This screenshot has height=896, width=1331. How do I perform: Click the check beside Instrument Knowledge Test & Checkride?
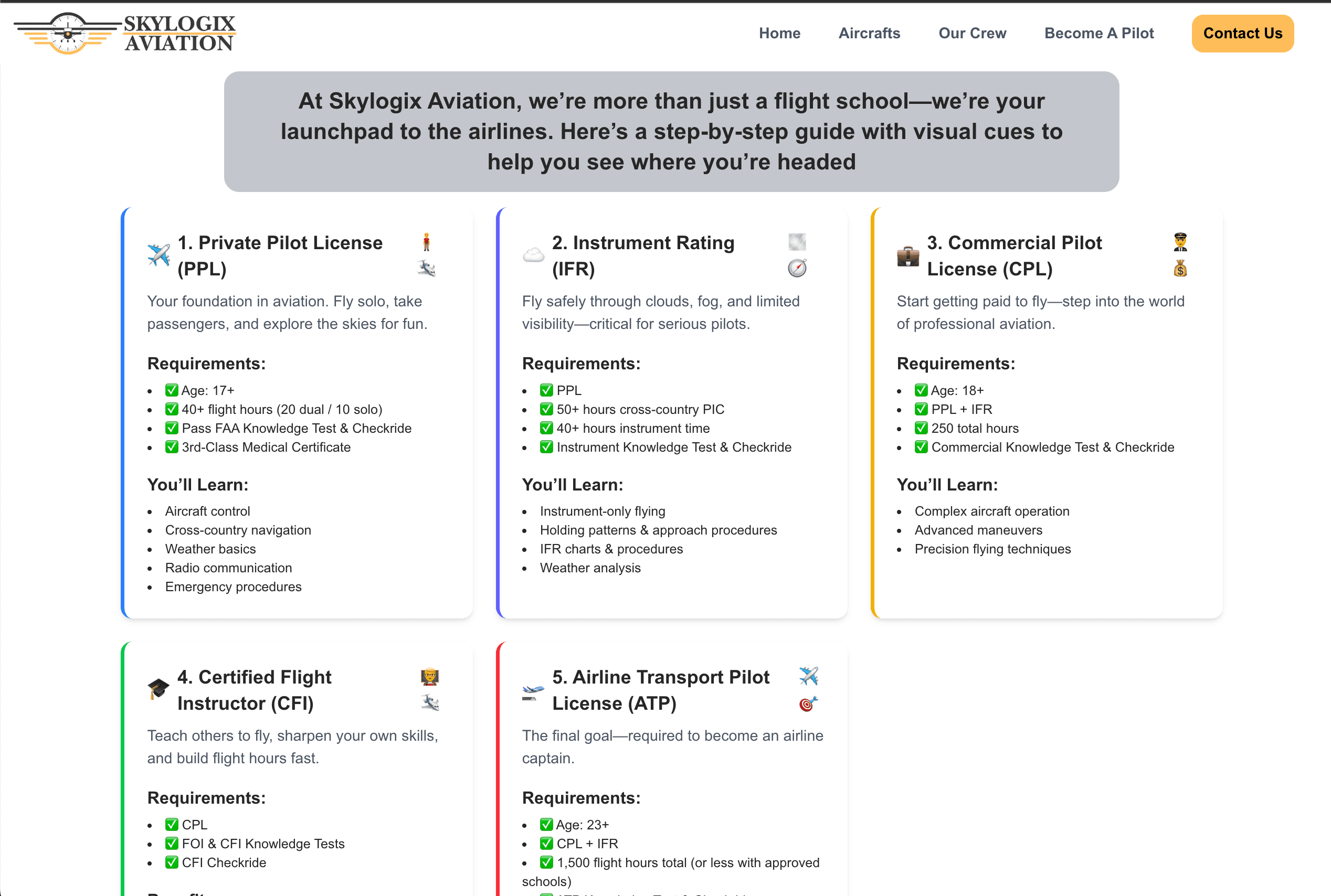[x=546, y=447]
